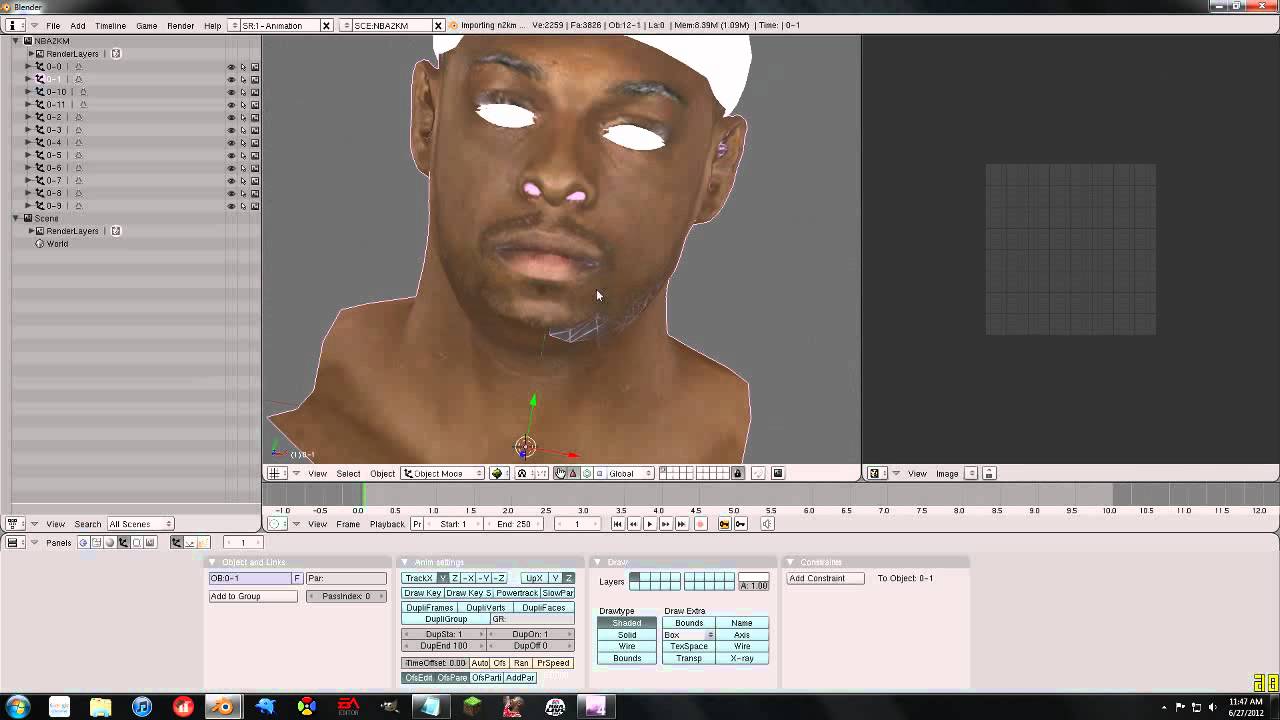Open the Box bounds type dropdown

tap(688, 635)
